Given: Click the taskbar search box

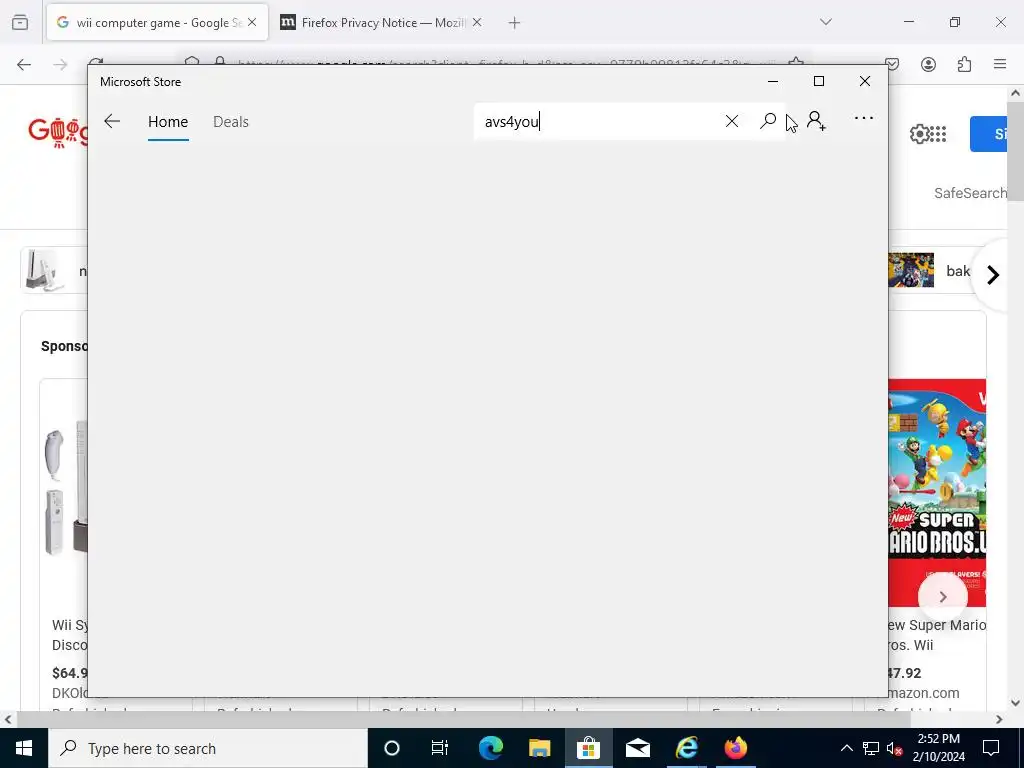Looking at the screenshot, I should coord(208,748).
